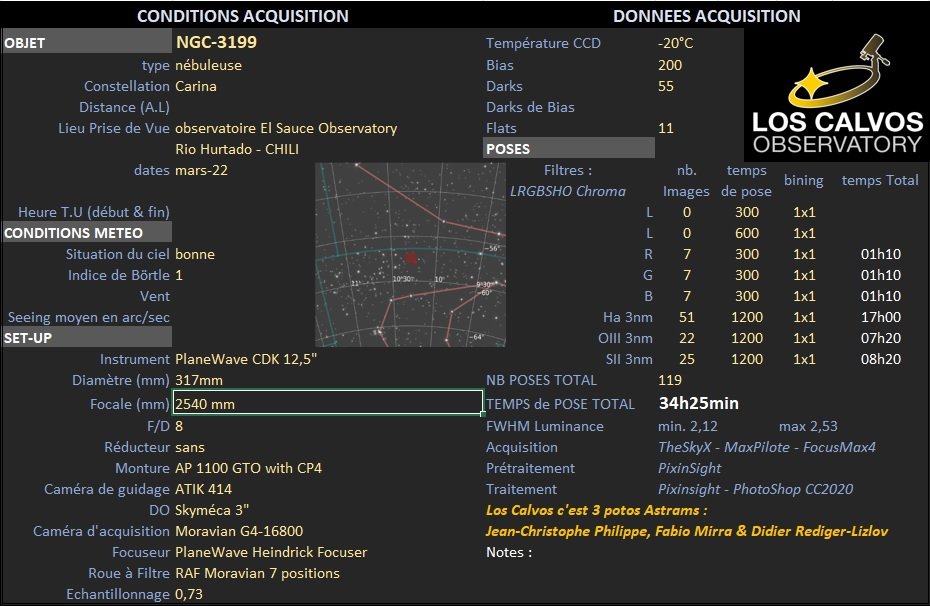Click the PlaneWave CDK 12,5" instrument cell
This screenshot has height=606, width=930.
tap(246, 359)
